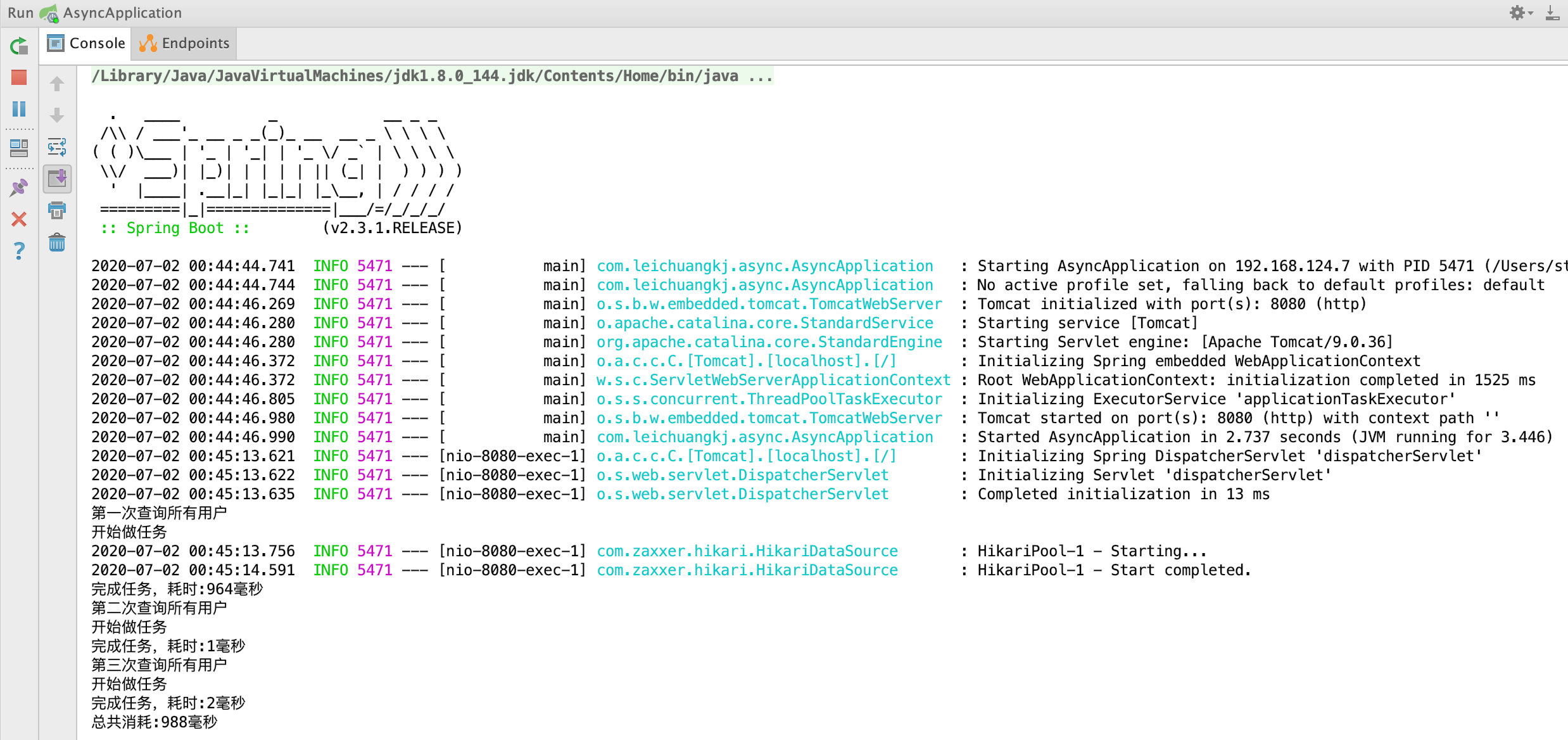Close the run tab with red X
This screenshot has width=1568, height=740.
pyautogui.click(x=19, y=219)
